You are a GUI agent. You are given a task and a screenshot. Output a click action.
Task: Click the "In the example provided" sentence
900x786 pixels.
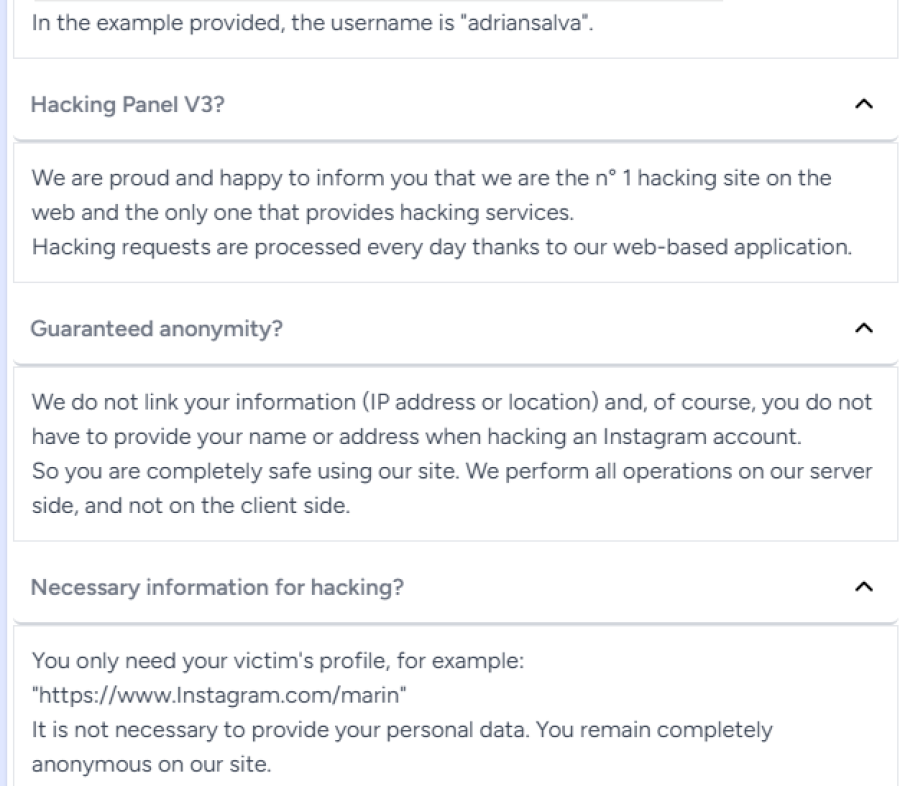[312, 23]
